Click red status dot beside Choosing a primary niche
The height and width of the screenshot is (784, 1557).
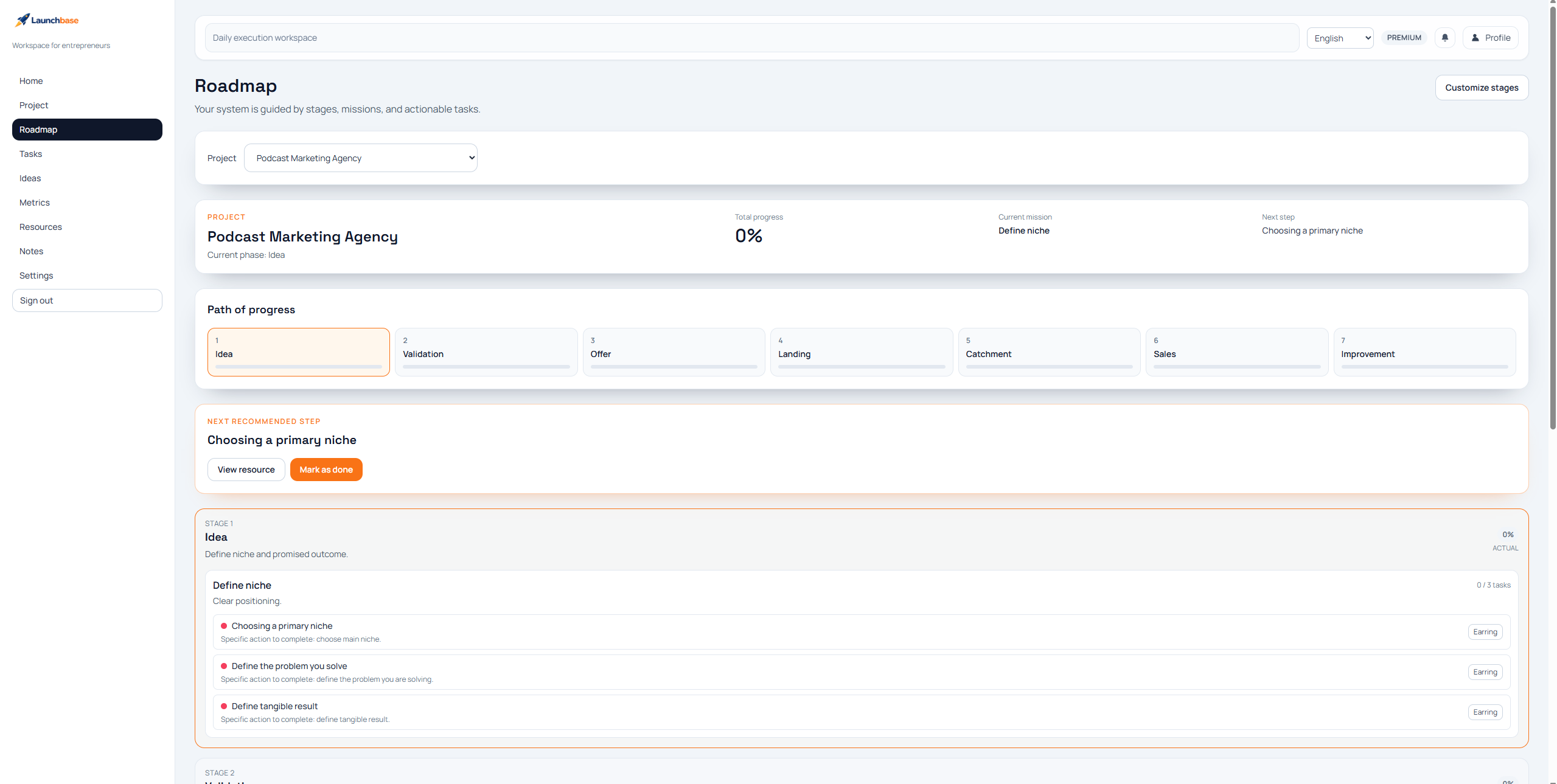point(224,626)
